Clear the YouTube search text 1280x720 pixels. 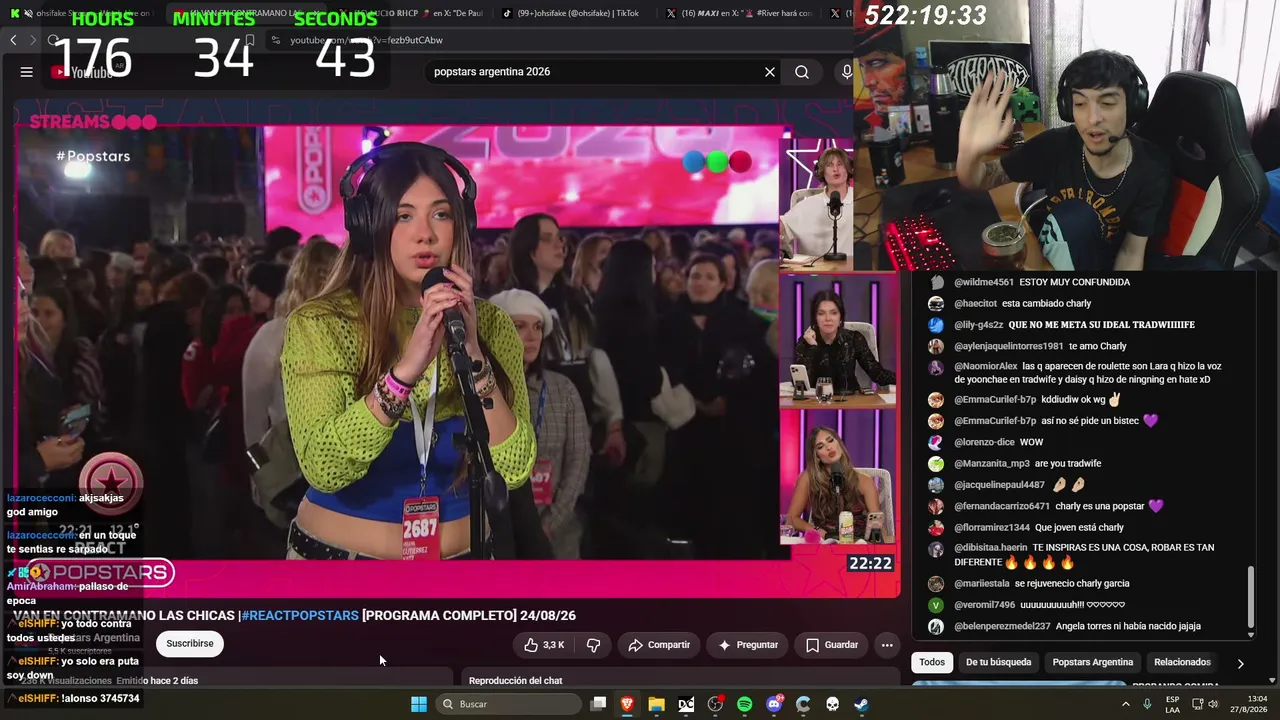[x=770, y=72]
